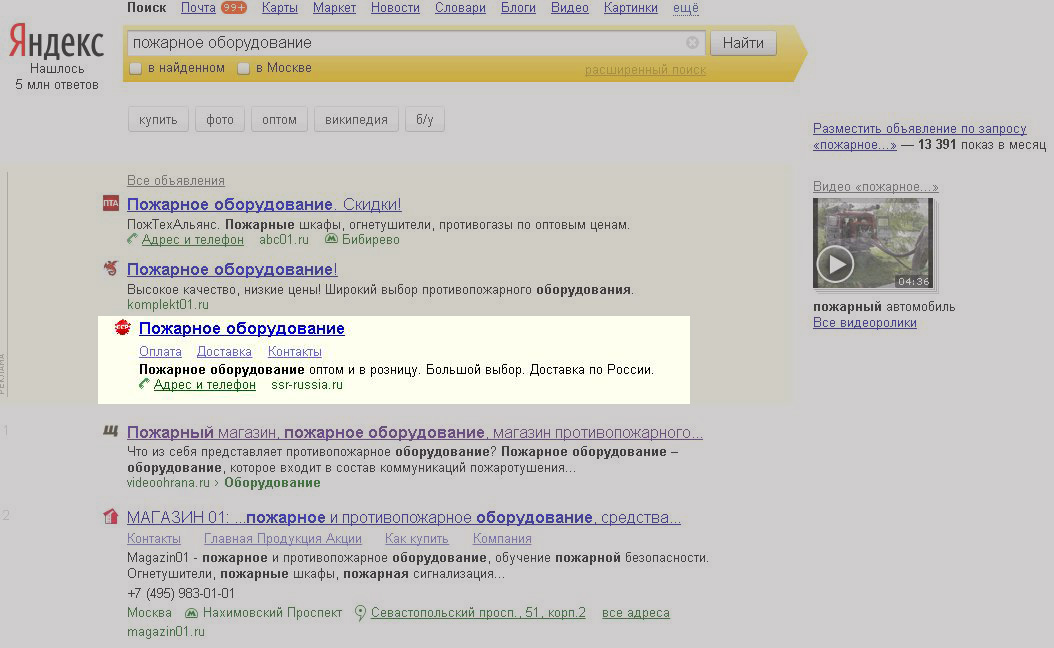Image resolution: width=1054 pixels, height=648 pixels.
Task: Click the abc01.ru domain text
Action: pos(284,239)
